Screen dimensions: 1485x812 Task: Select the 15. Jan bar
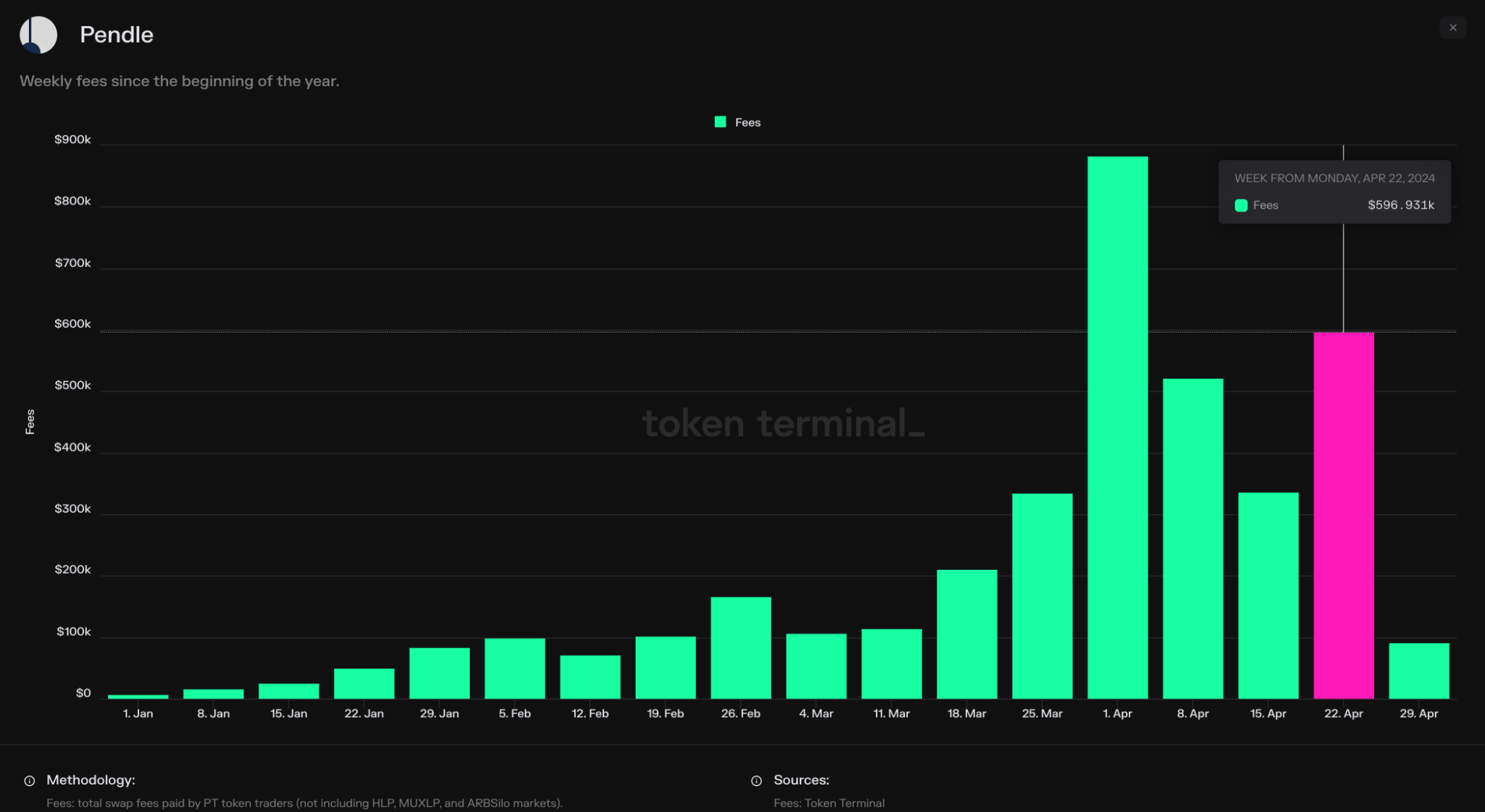click(x=288, y=691)
